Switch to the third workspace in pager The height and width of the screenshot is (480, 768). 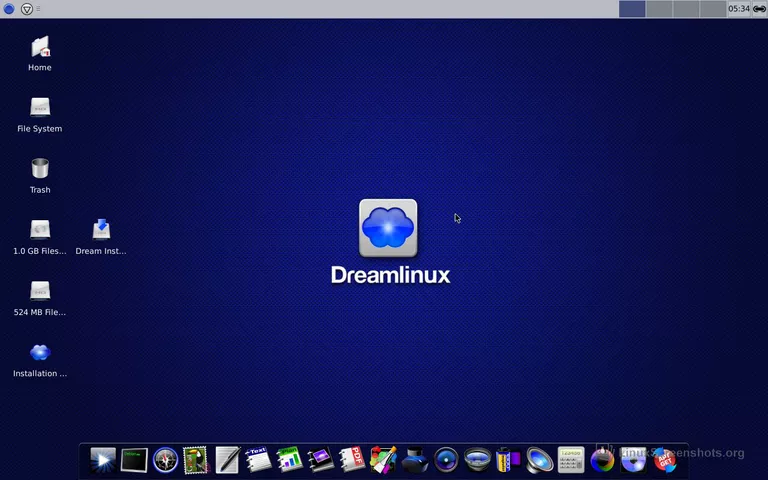point(686,9)
